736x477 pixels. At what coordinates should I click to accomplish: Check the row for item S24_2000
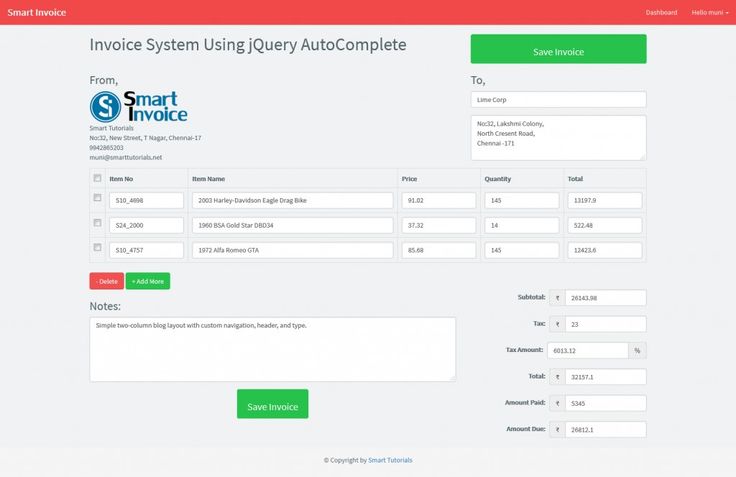pos(97,223)
